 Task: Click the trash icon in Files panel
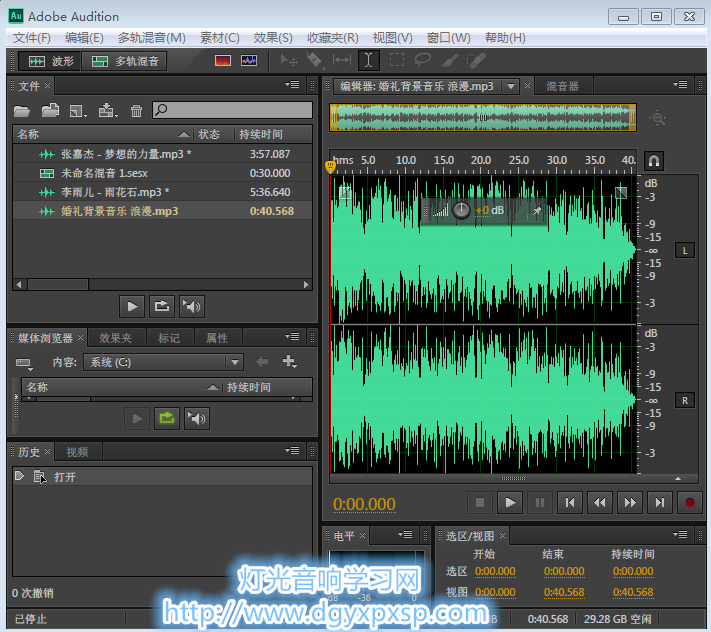click(x=137, y=111)
